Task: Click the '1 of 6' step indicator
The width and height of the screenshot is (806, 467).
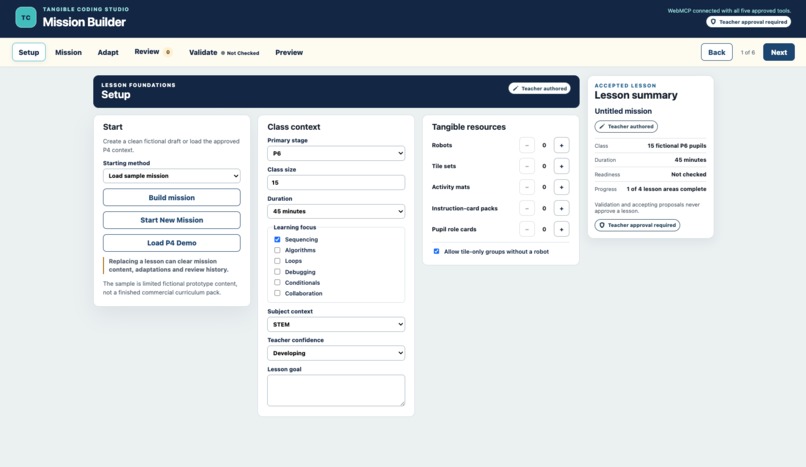Action: pyautogui.click(x=747, y=52)
